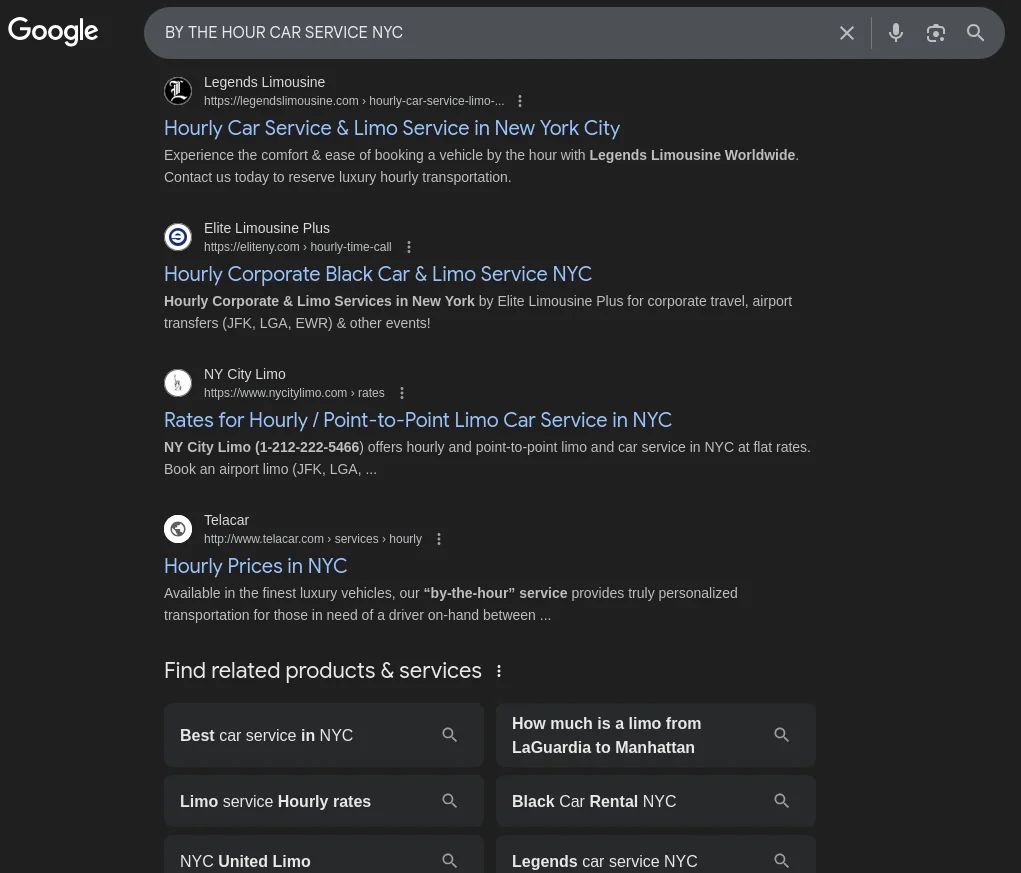Open more options for Legends Limousine result

click(x=520, y=101)
